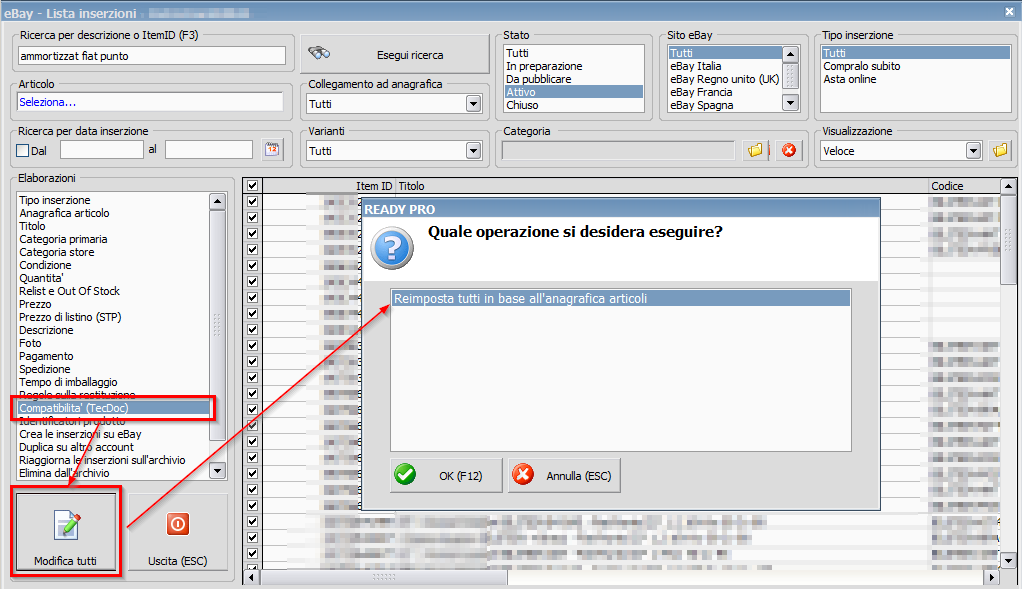Click the binoculars icon on Esegui ricerca

[x=319, y=53]
